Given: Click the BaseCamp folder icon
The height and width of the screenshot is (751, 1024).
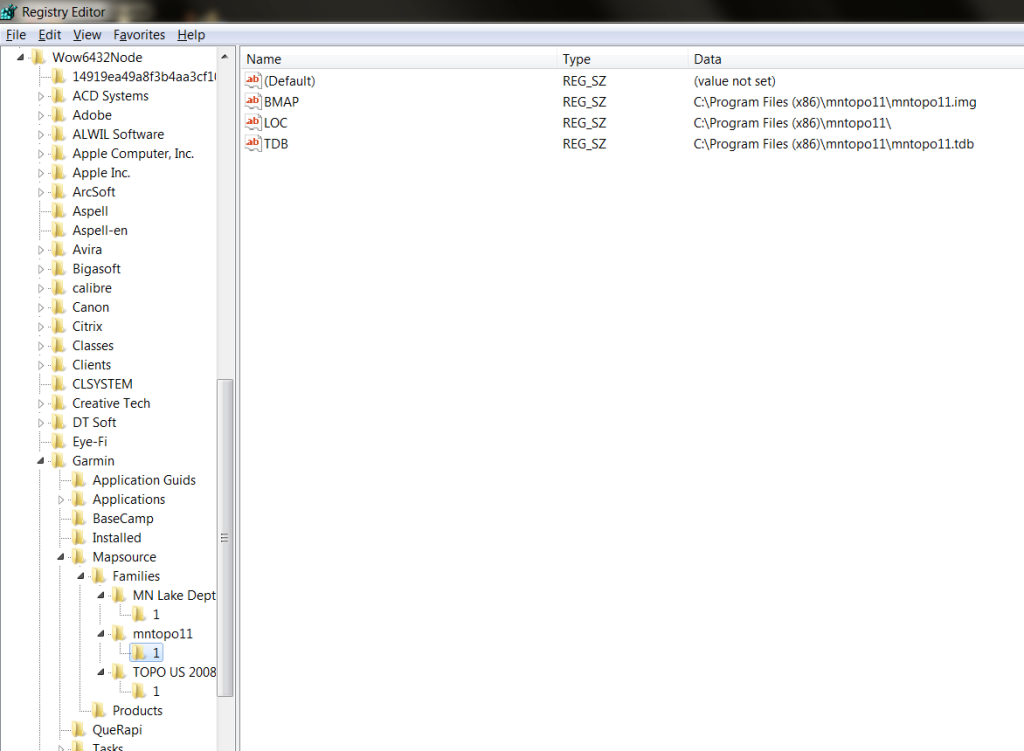Looking at the screenshot, I should (x=79, y=519).
